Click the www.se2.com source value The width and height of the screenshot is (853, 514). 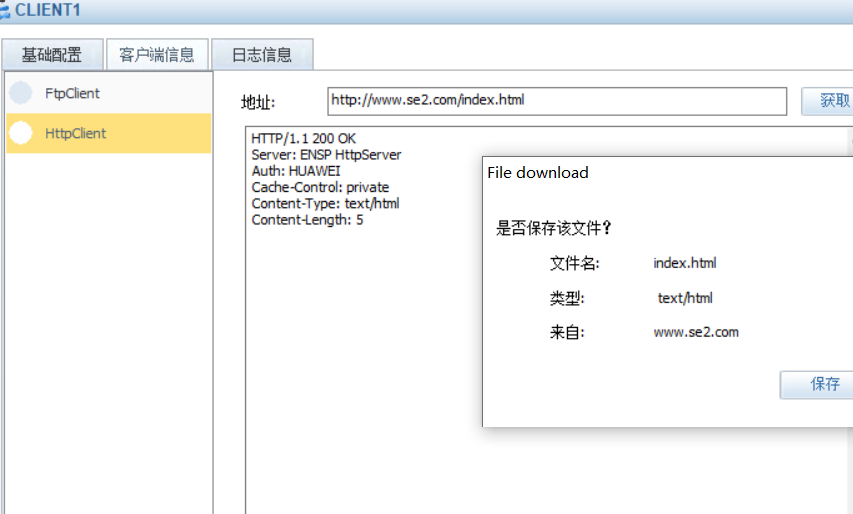pyautogui.click(x=696, y=332)
